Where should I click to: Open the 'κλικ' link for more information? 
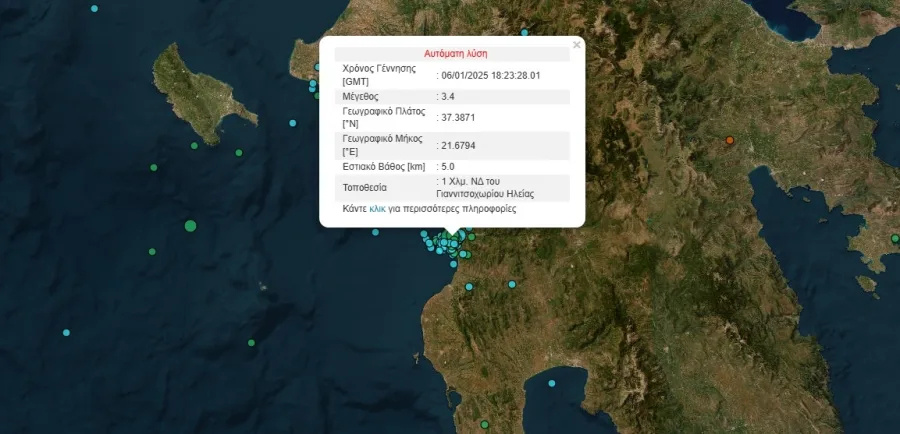(x=377, y=210)
